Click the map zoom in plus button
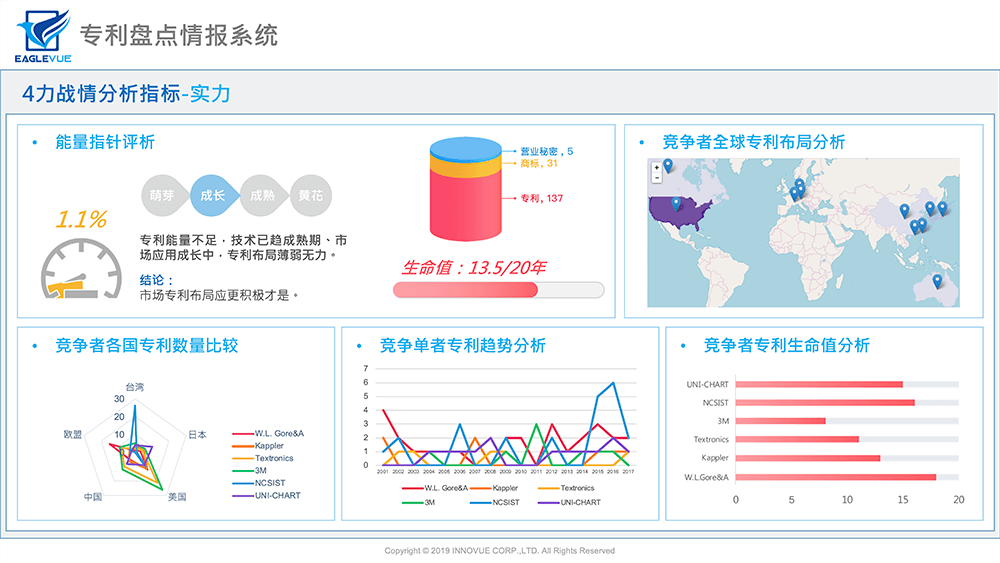 click(656, 168)
